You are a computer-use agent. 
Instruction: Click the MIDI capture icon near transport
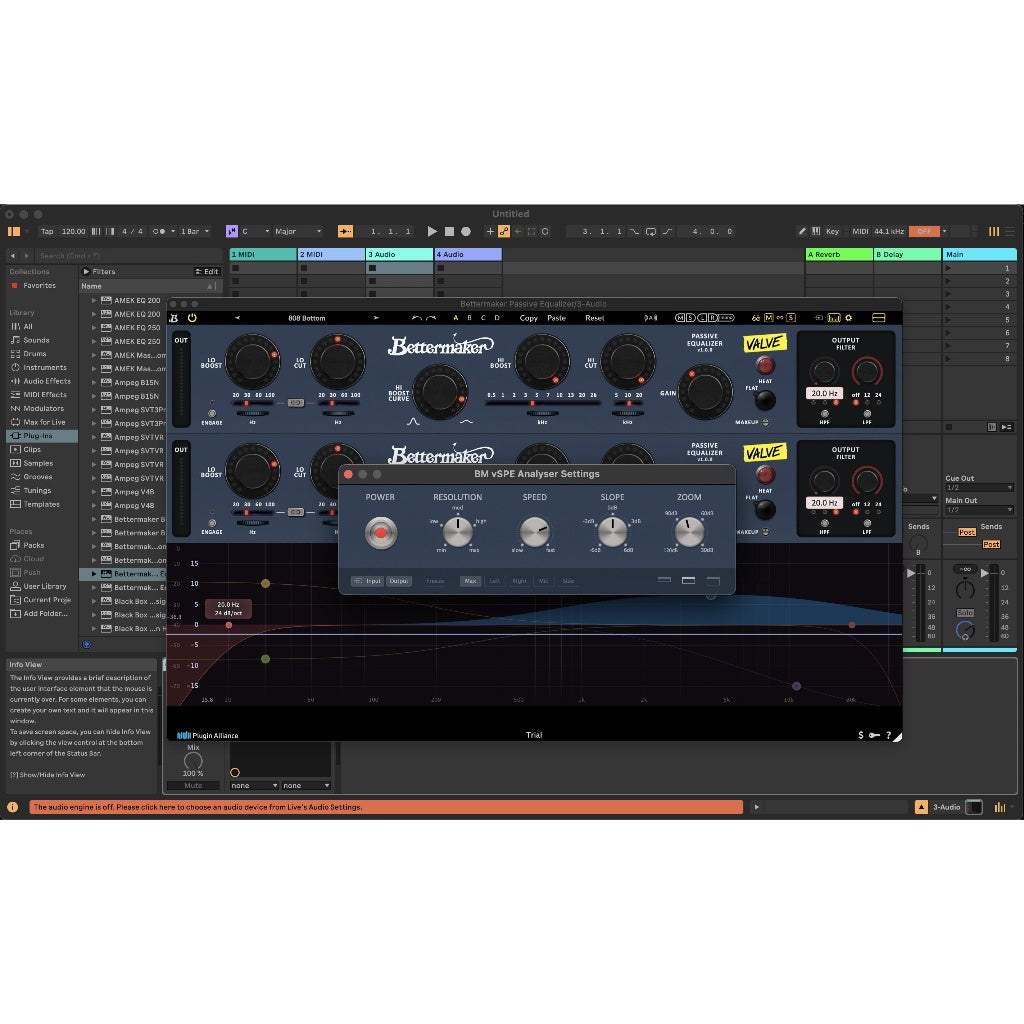point(503,231)
